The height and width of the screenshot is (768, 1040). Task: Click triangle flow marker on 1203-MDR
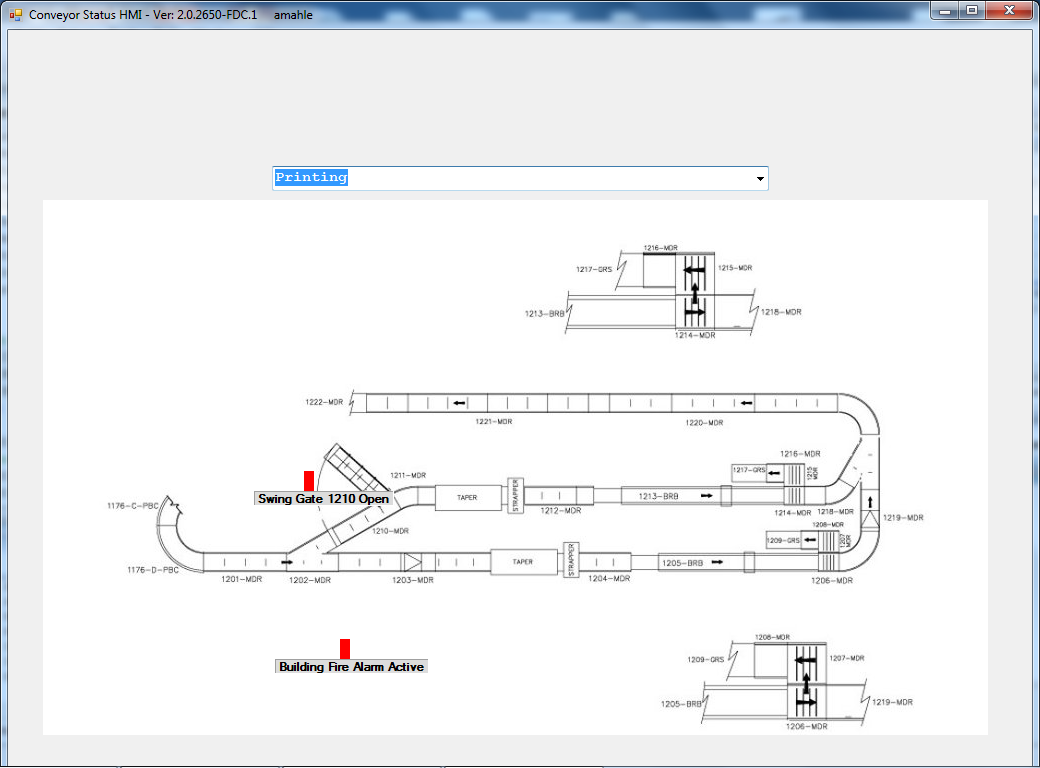coord(413,562)
